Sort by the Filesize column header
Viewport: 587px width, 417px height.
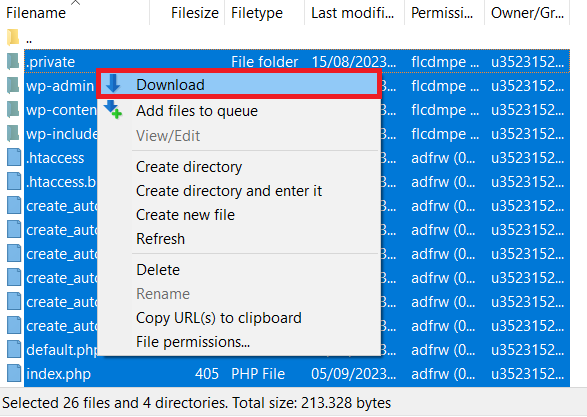pyautogui.click(x=187, y=13)
